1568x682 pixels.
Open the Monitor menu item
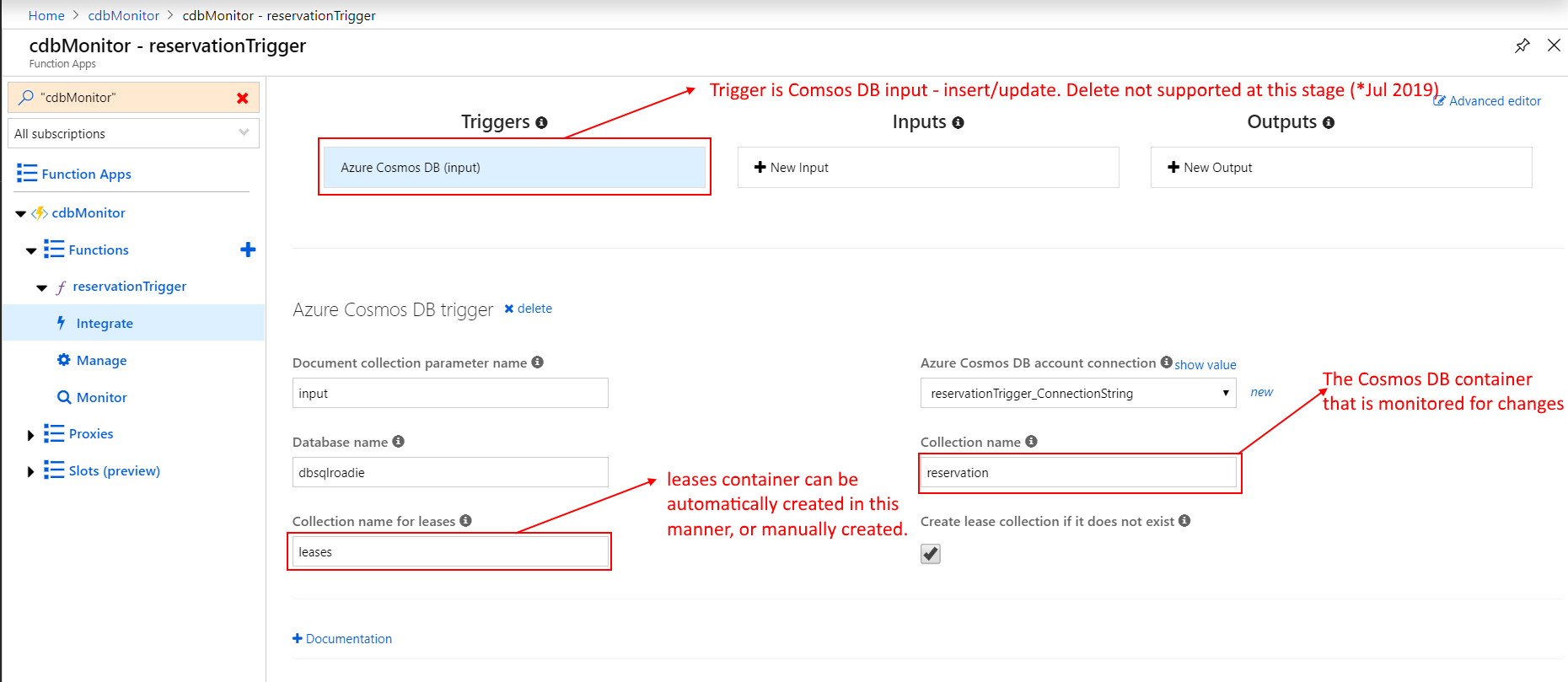[101, 398]
